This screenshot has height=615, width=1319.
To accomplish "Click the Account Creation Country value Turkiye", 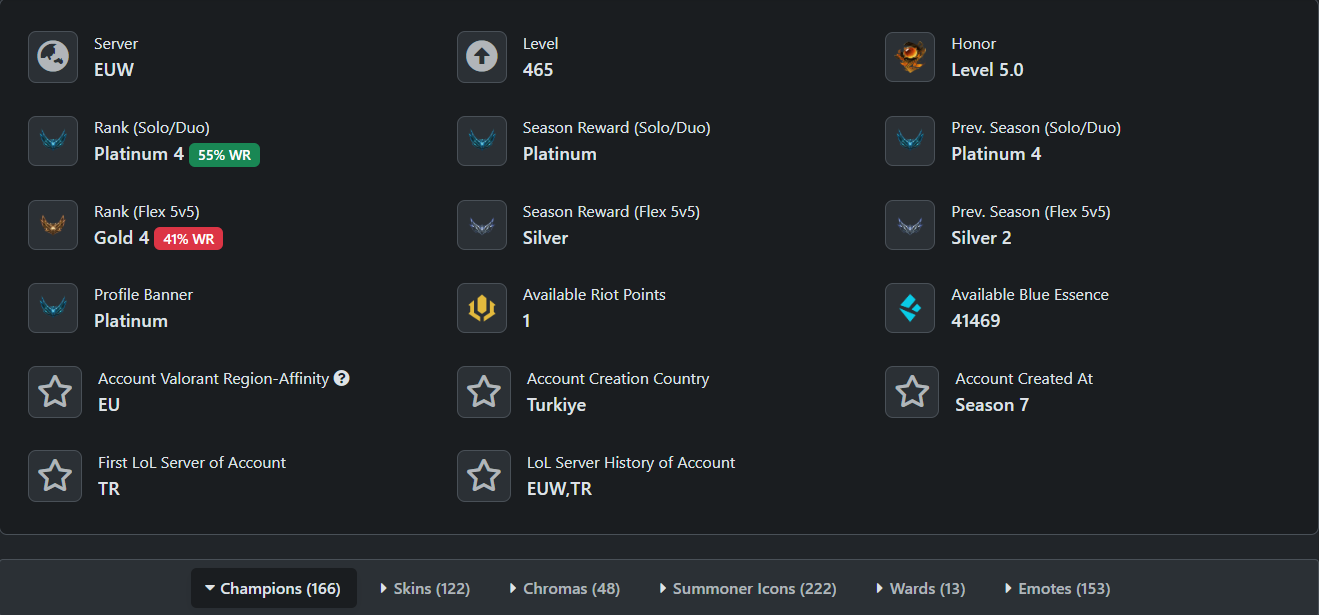I will pyautogui.click(x=557, y=405).
